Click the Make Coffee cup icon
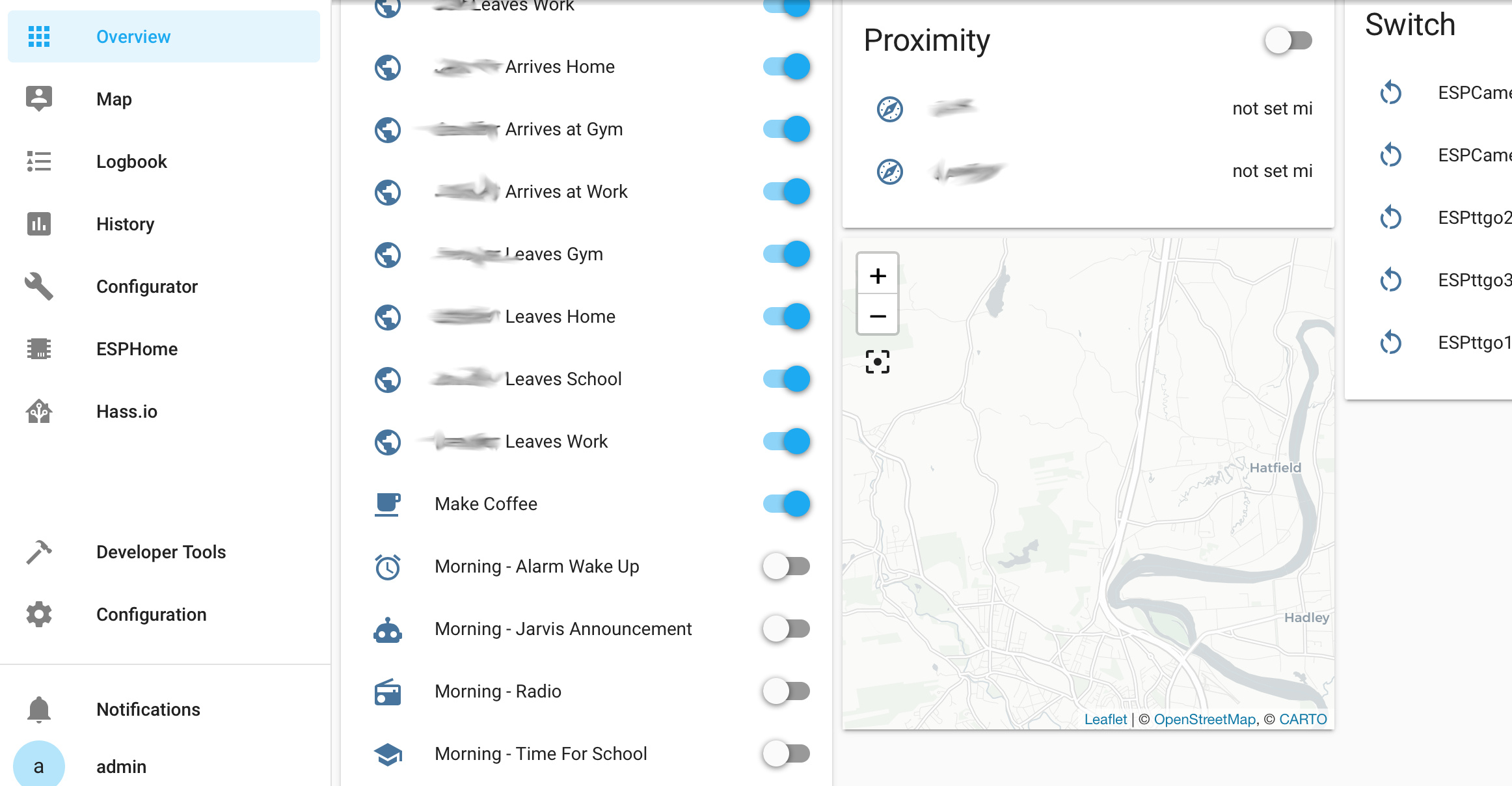 pos(387,504)
